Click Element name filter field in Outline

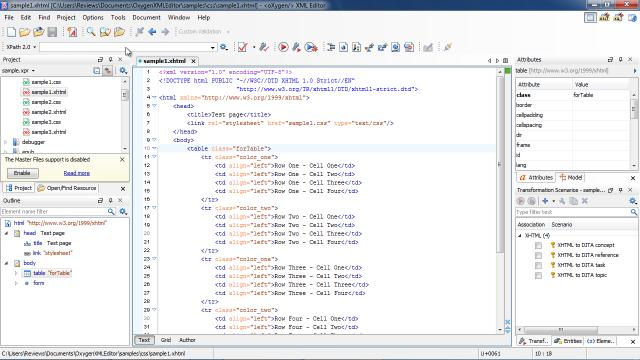(53, 211)
